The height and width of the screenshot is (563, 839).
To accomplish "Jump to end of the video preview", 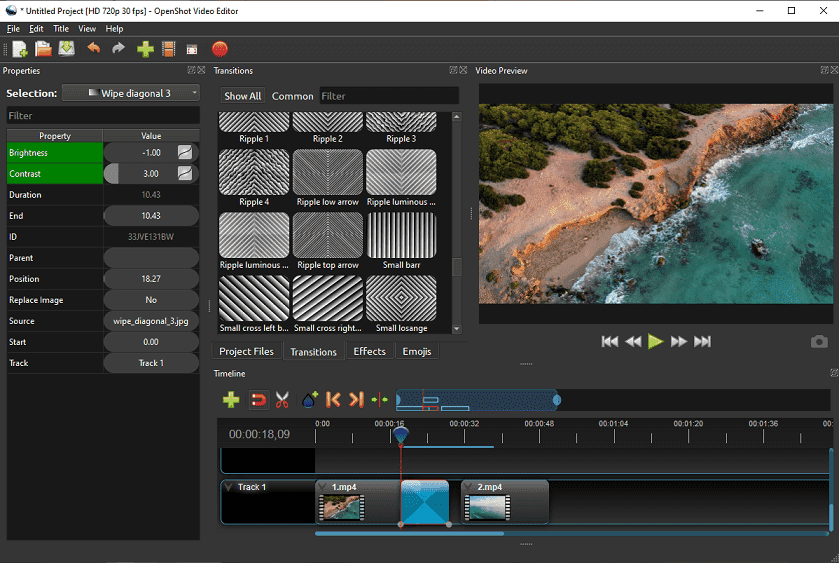I will (703, 341).
